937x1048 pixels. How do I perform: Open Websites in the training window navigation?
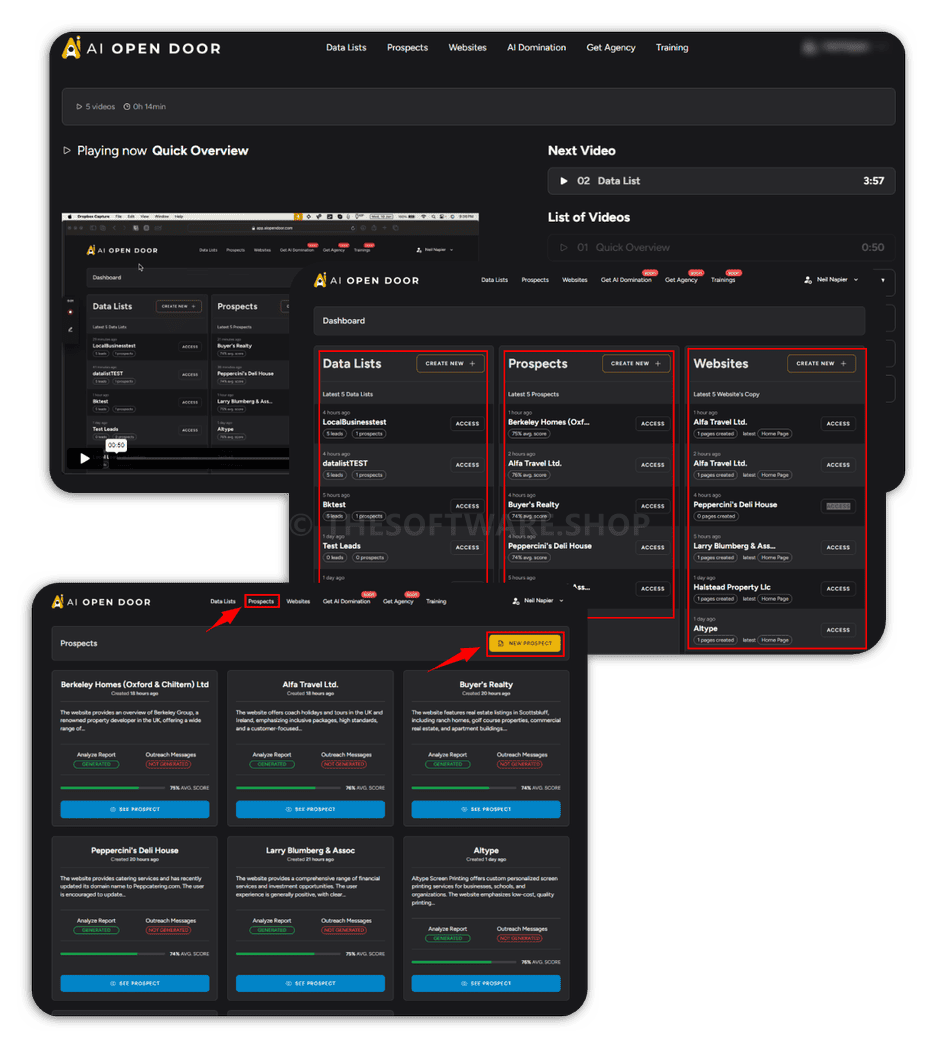pyautogui.click(x=467, y=47)
